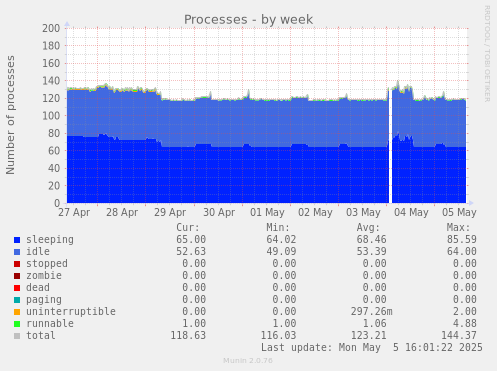Click the graph title 'Processes - by week'
The width and height of the screenshot is (497, 371).
point(248,19)
